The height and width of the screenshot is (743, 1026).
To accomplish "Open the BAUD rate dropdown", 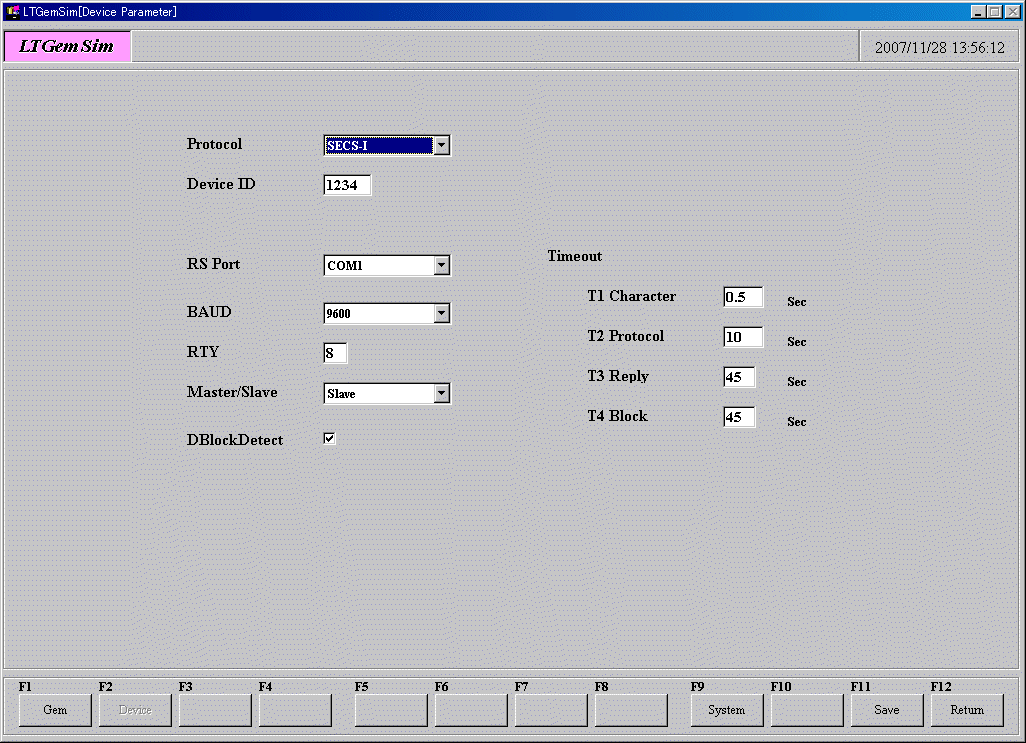I will click(x=441, y=314).
